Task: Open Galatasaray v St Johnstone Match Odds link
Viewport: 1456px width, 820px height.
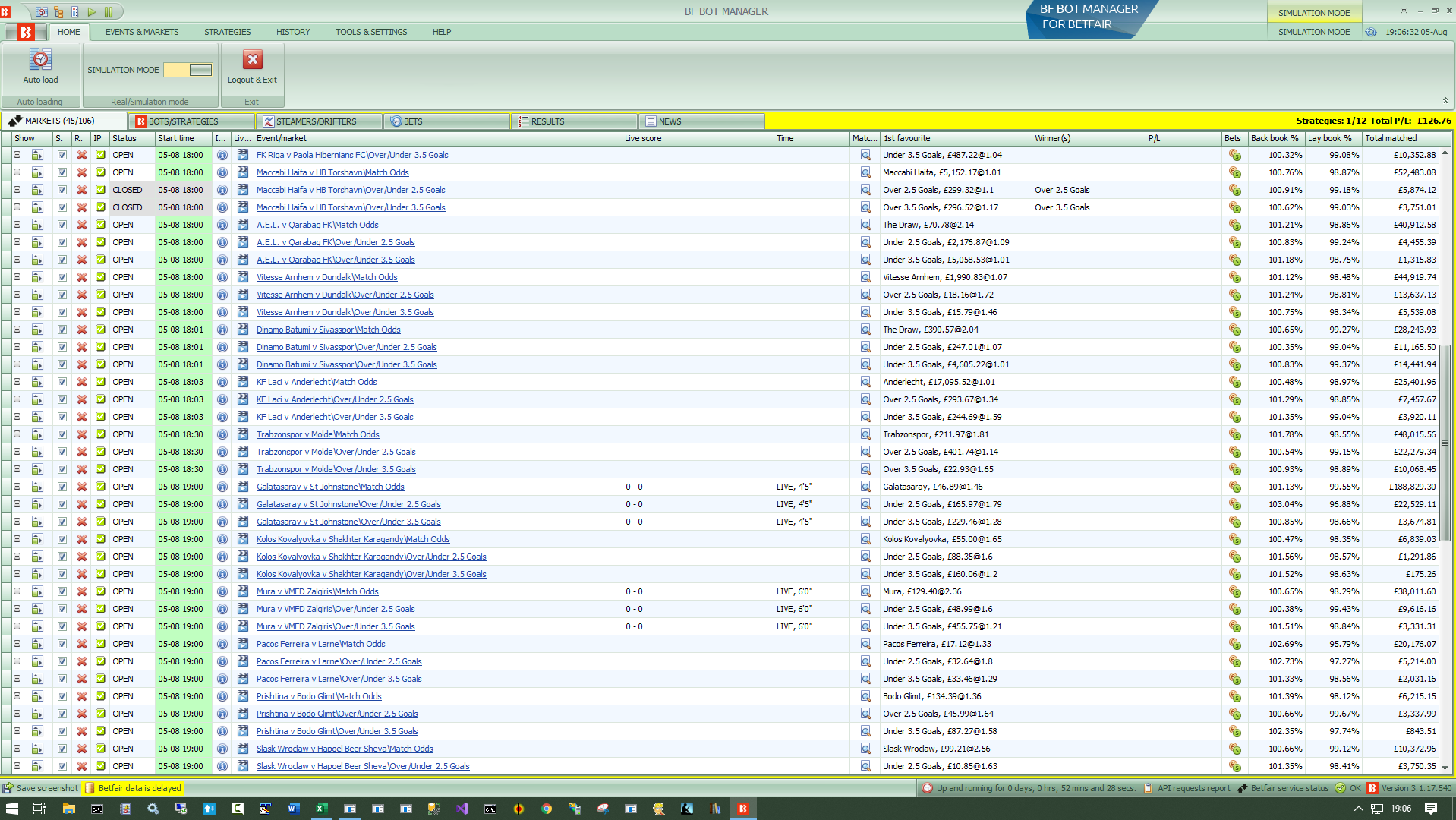Action: pos(330,487)
